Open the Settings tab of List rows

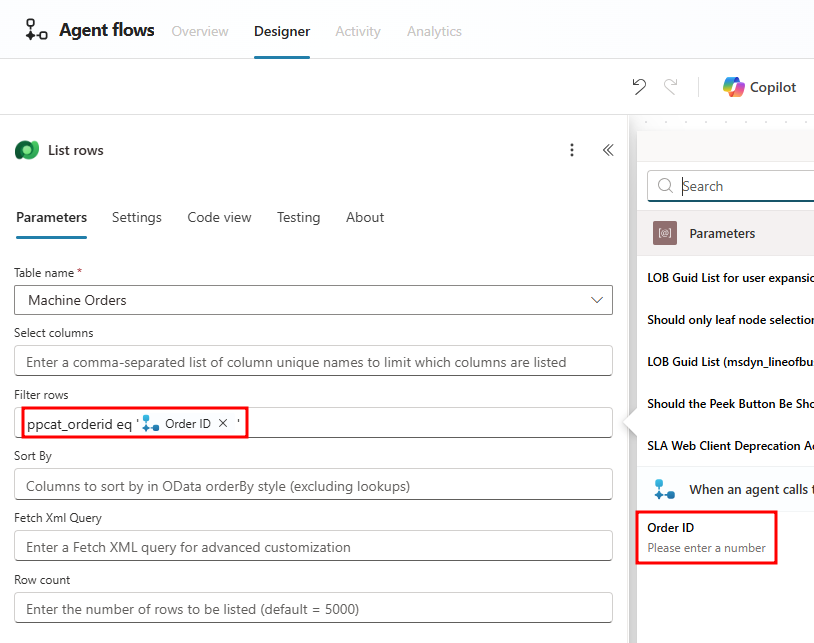137,217
